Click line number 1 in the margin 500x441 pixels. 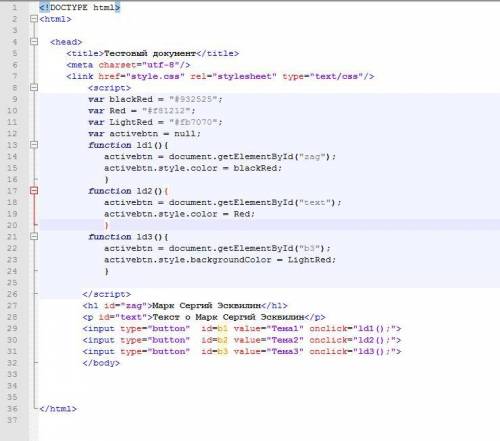14,7
